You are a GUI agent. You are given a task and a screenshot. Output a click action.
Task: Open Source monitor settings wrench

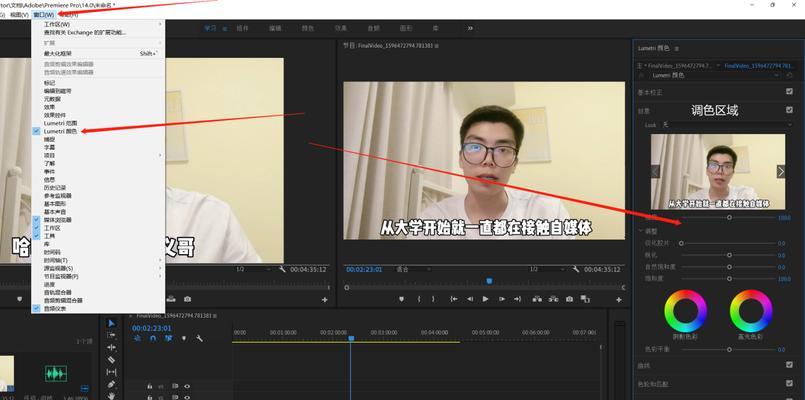tap(282, 269)
